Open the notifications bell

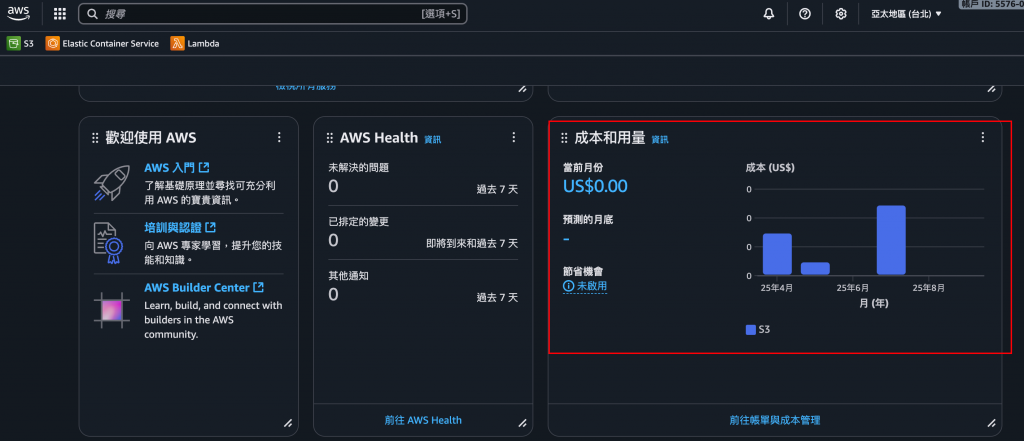coord(769,14)
